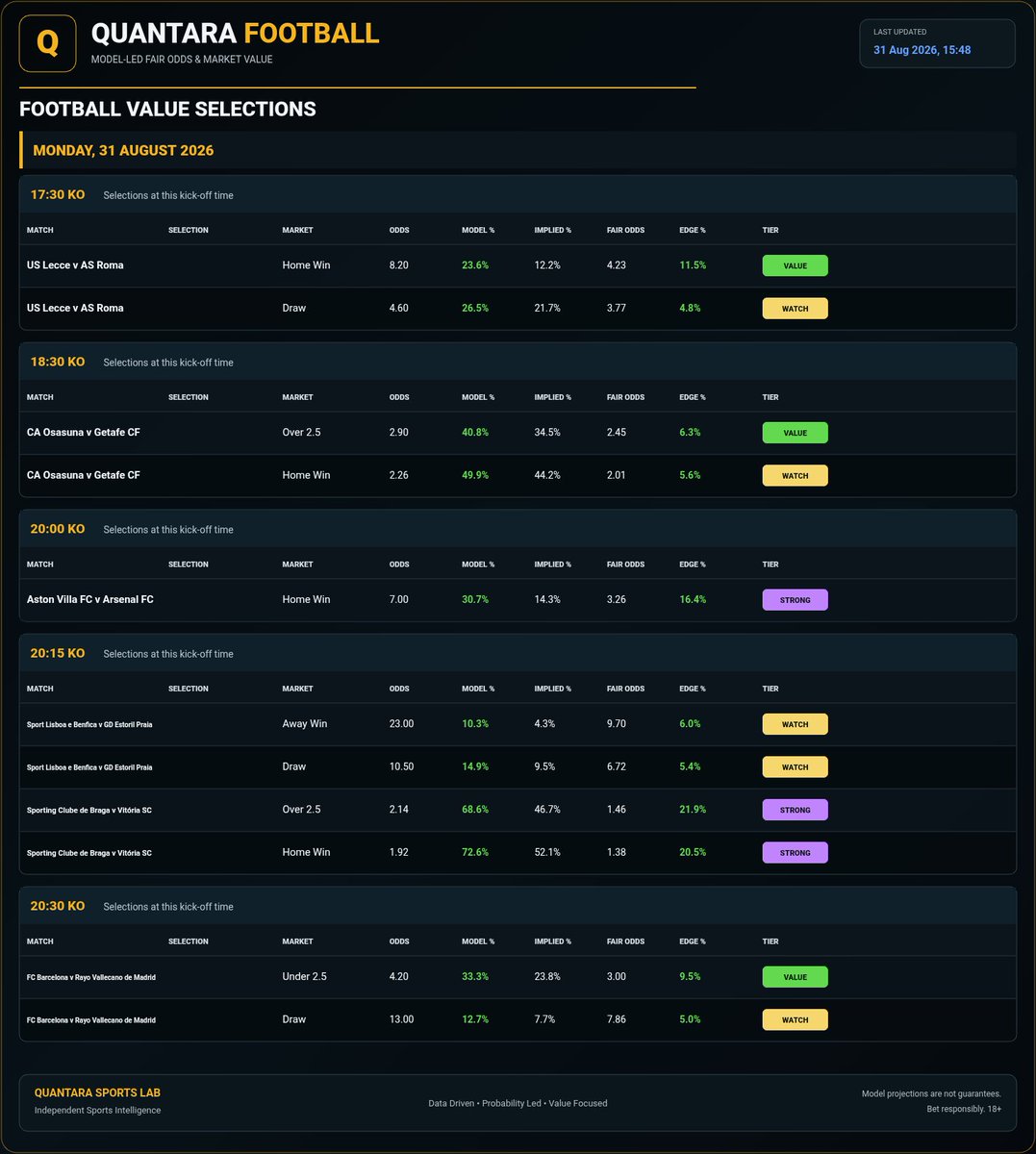1036x1154 pixels.
Task: Click the STRONG badge for Braga Home Win
Action: click(x=795, y=853)
